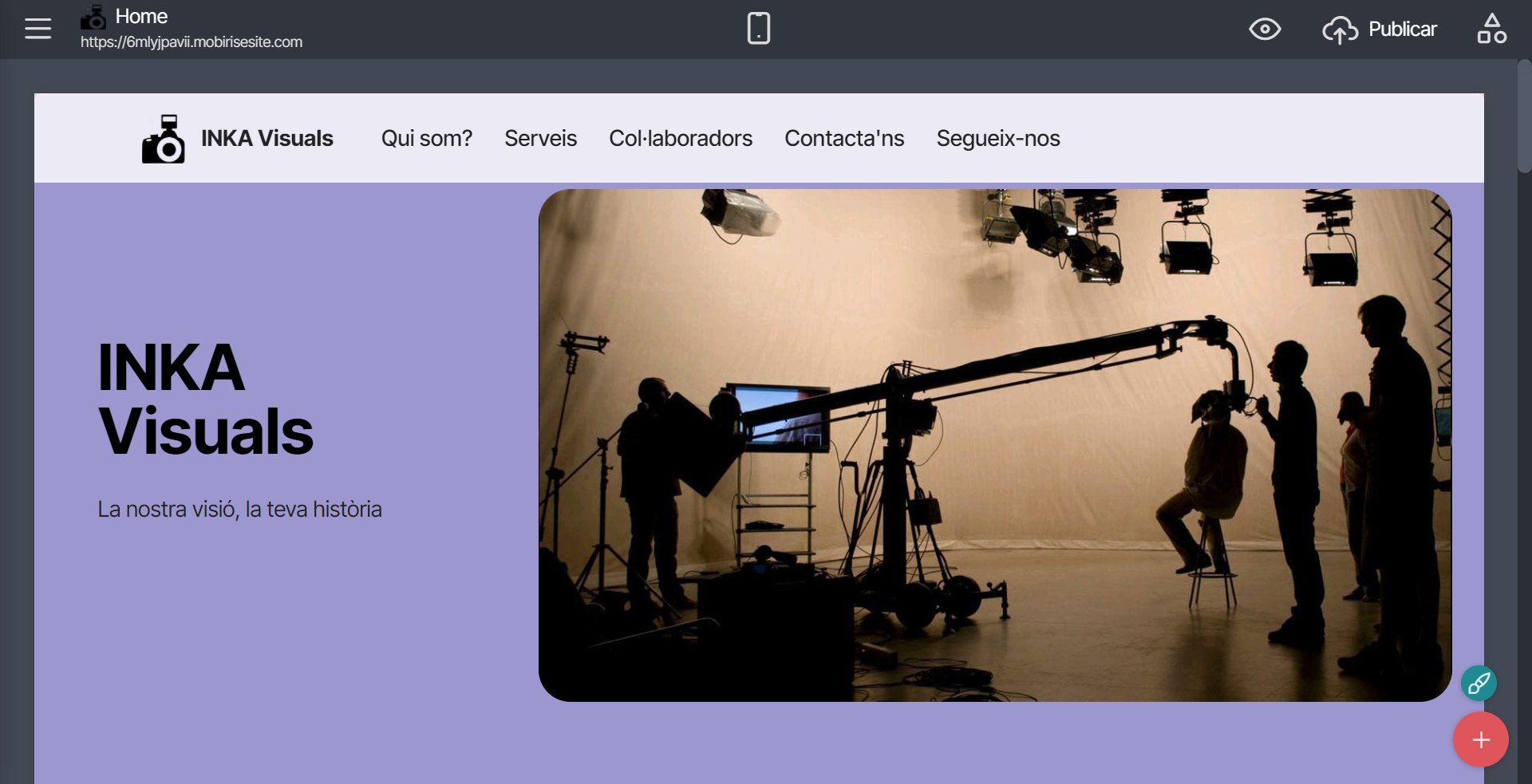This screenshot has height=784, width=1532.
Task: Click the cloud upload publish icon
Action: coord(1340,30)
